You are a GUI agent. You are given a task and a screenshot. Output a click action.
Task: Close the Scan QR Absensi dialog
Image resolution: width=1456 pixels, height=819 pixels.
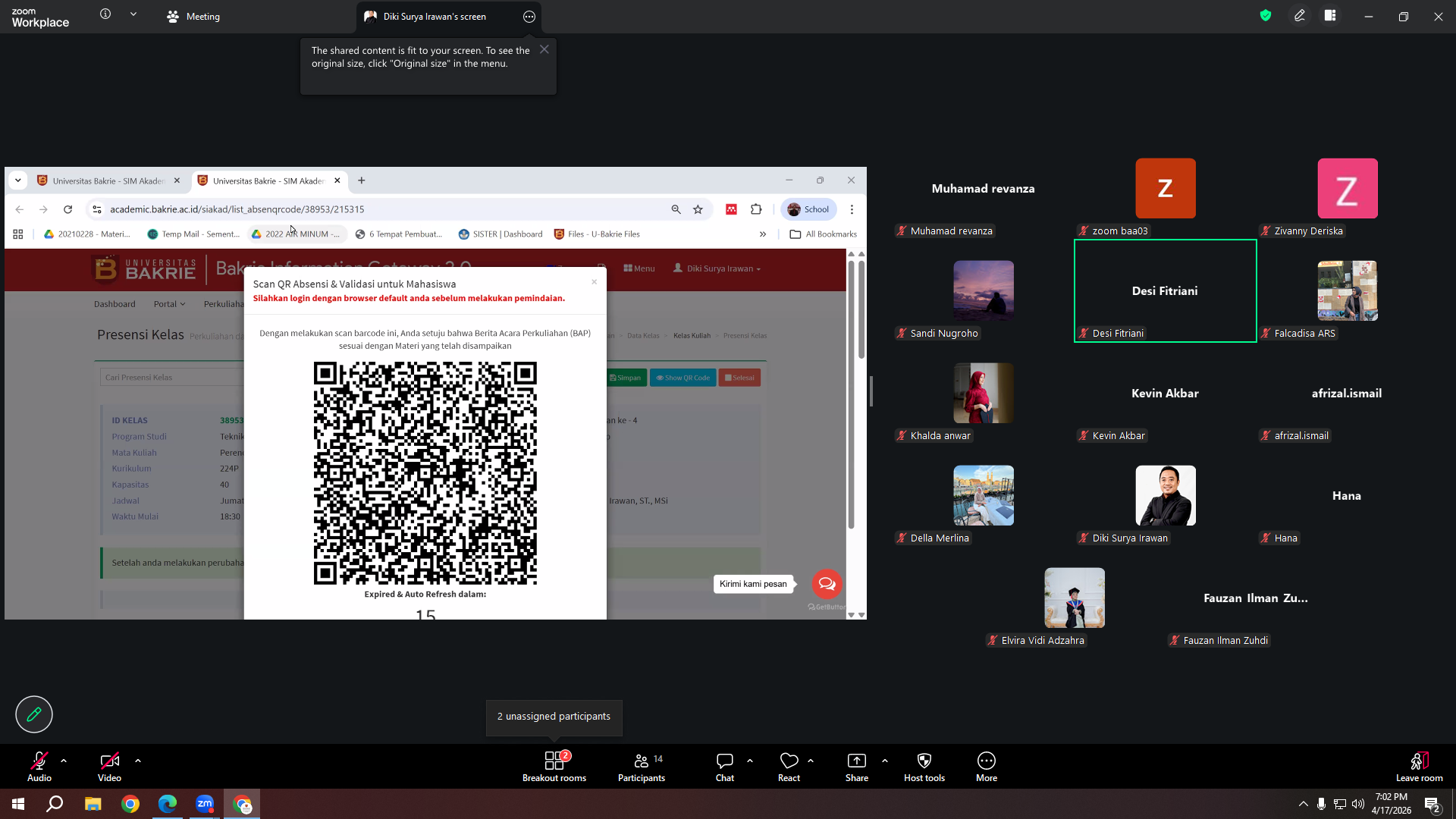click(595, 282)
